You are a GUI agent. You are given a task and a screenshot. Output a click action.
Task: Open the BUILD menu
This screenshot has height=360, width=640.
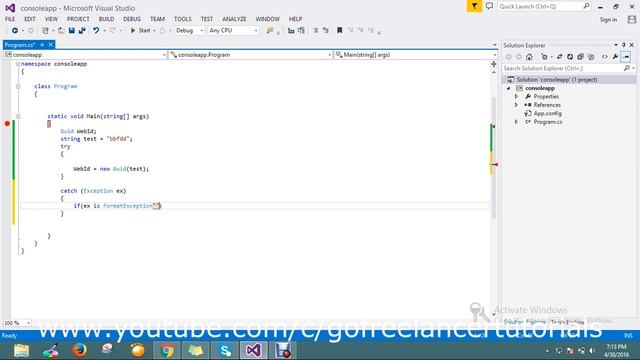[107, 19]
